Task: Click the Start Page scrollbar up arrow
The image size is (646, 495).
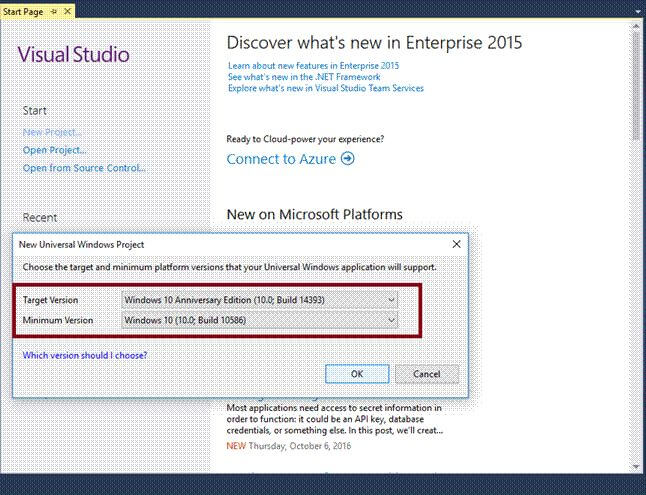Action: pos(636,26)
